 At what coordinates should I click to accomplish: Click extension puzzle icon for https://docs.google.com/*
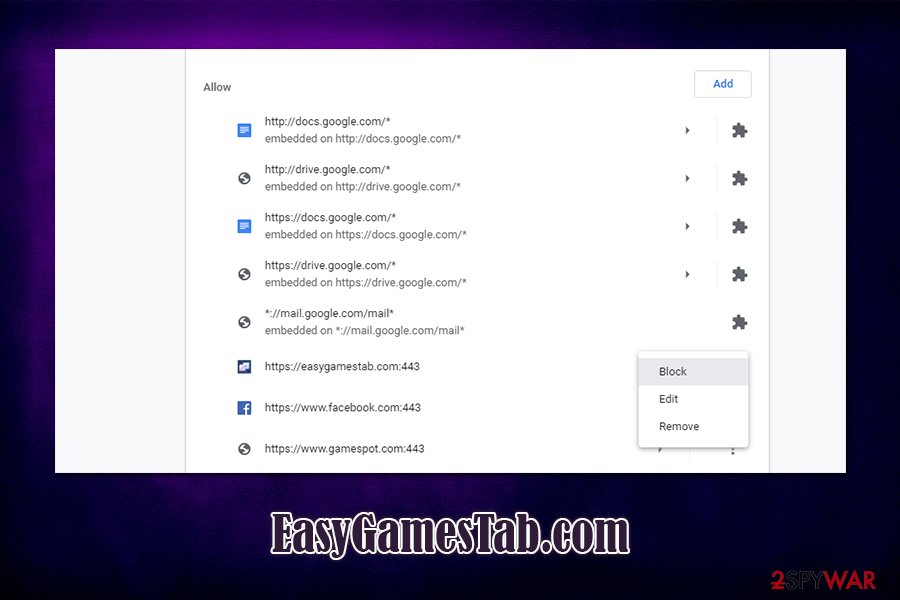[739, 226]
